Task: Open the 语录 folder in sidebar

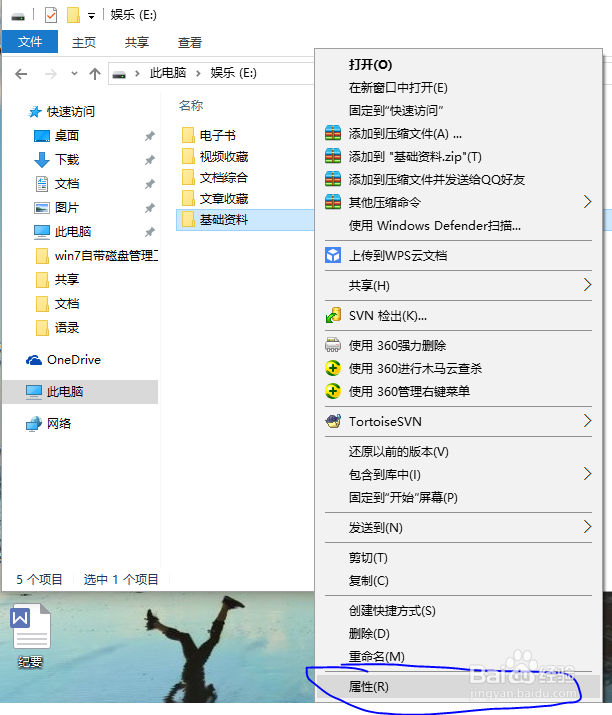Action: click(x=57, y=327)
